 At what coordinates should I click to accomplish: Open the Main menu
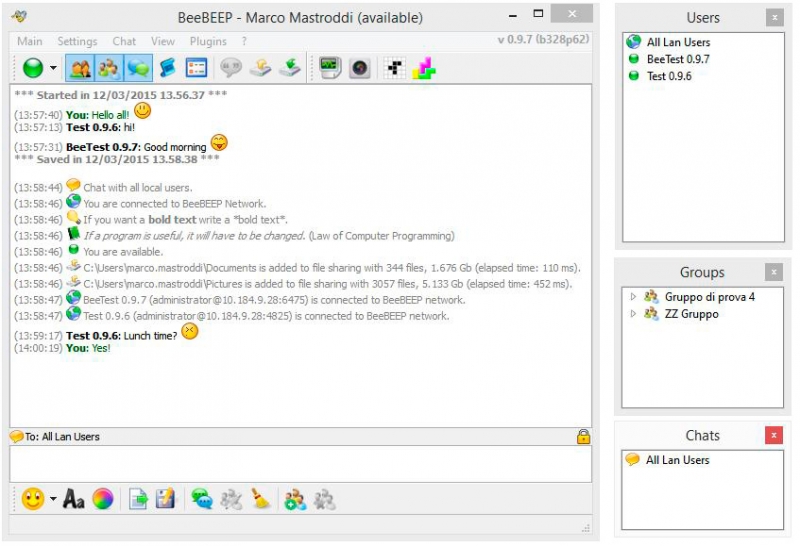click(x=30, y=41)
